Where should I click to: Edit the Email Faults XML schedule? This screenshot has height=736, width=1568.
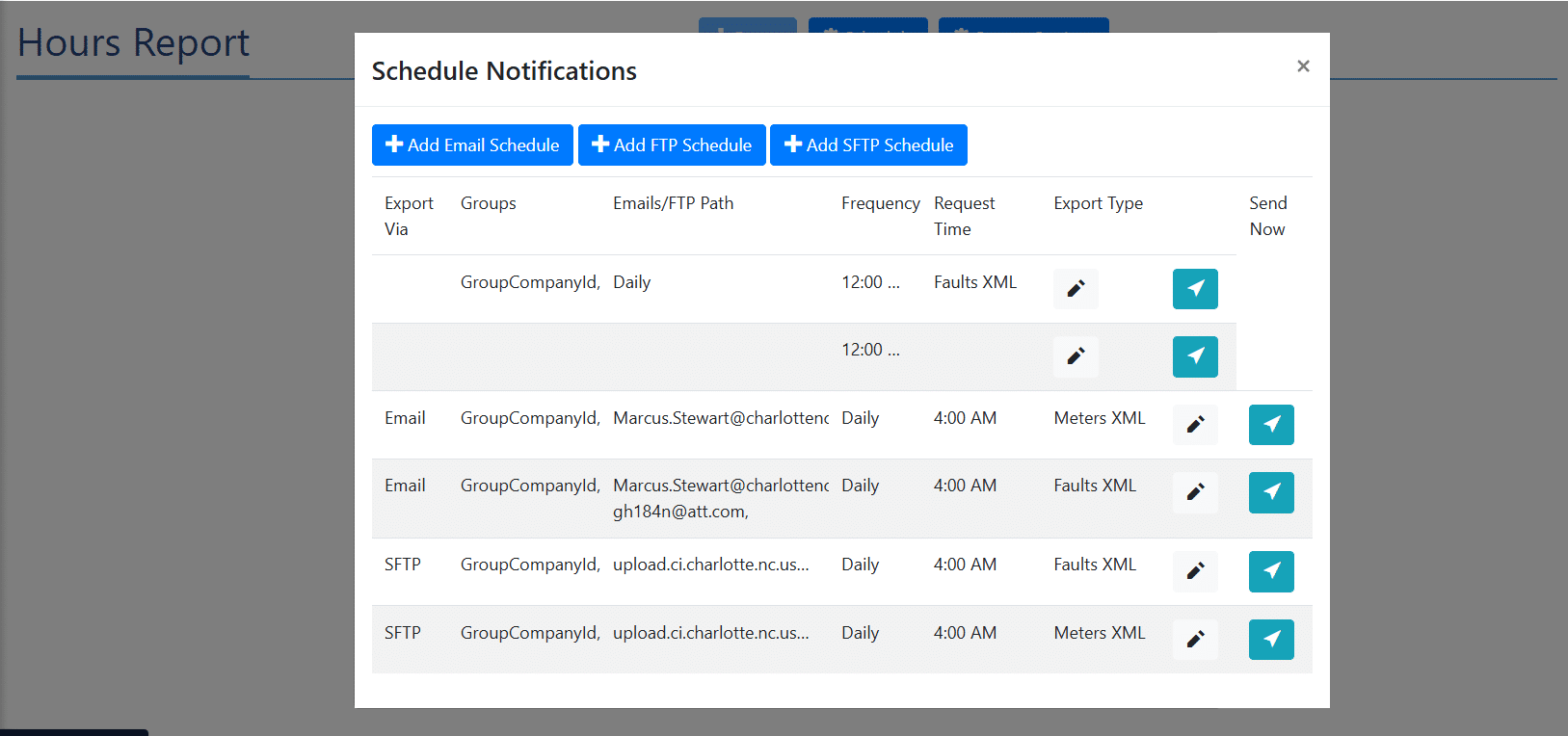[x=1195, y=492]
